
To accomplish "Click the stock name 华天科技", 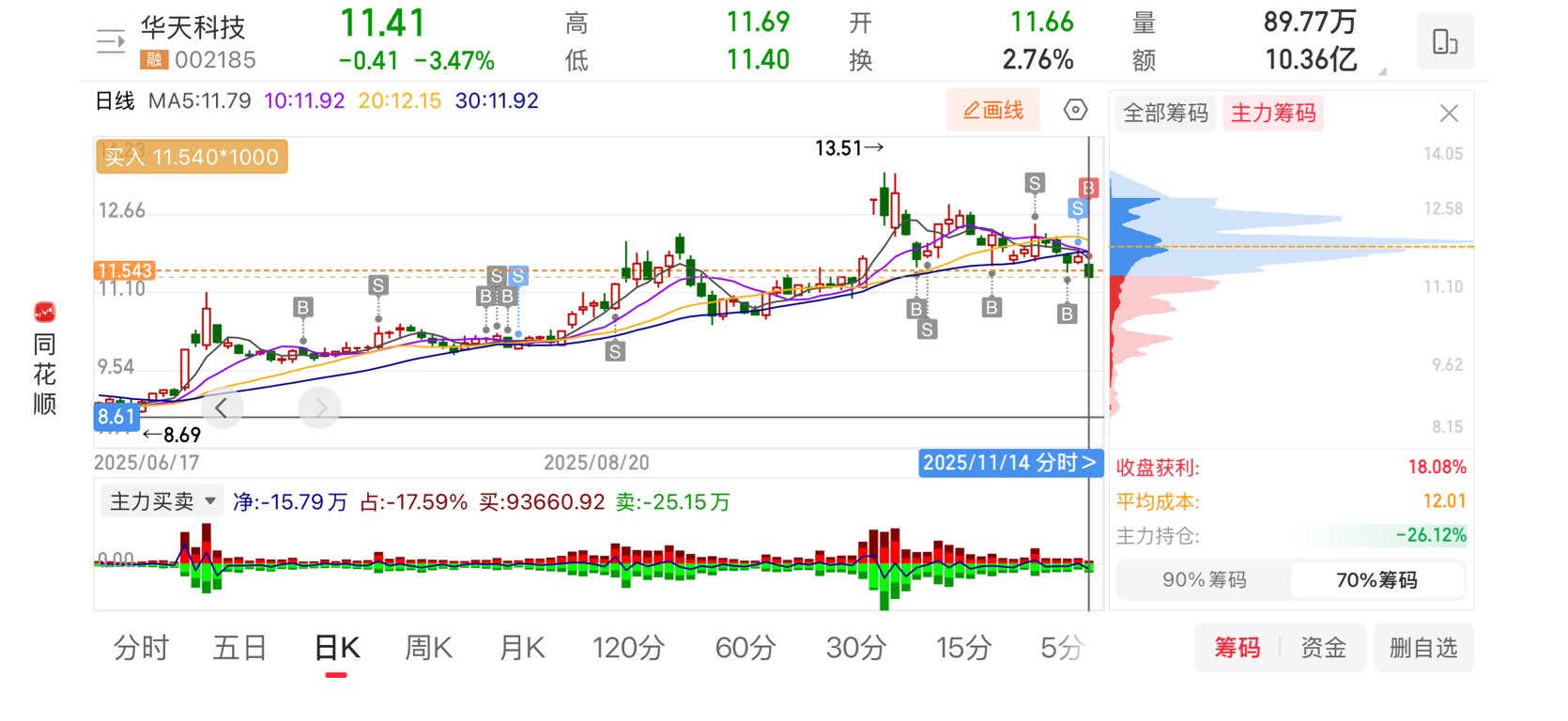I will [x=192, y=26].
